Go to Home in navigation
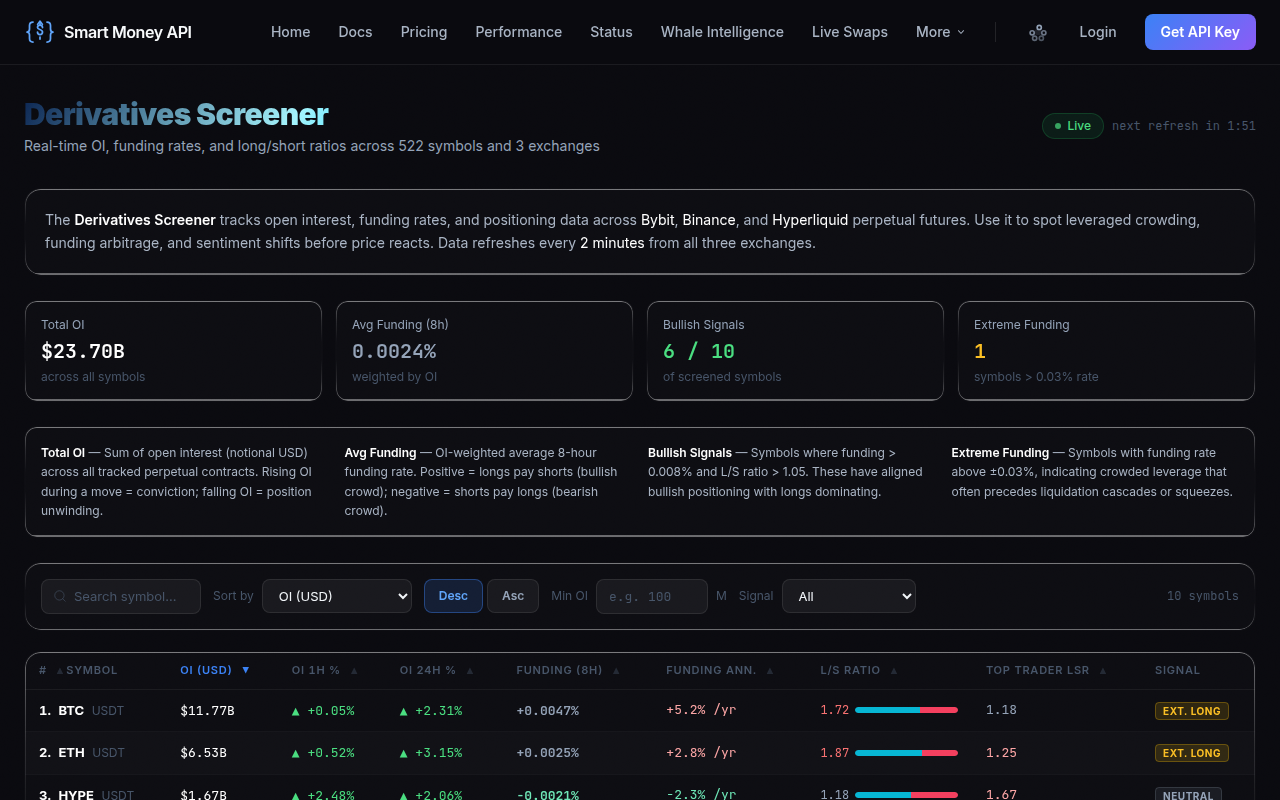Image resolution: width=1280 pixels, height=800 pixels. coord(291,32)
